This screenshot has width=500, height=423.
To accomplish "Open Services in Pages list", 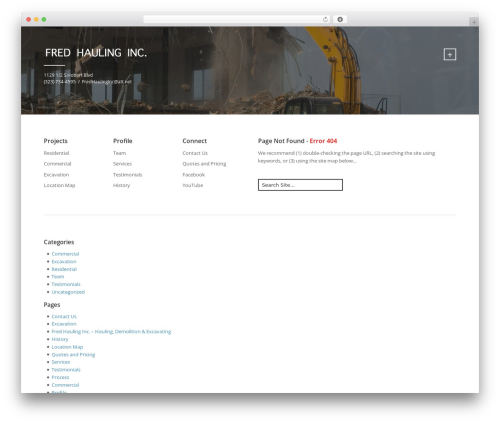I will (x=61, y=362).
